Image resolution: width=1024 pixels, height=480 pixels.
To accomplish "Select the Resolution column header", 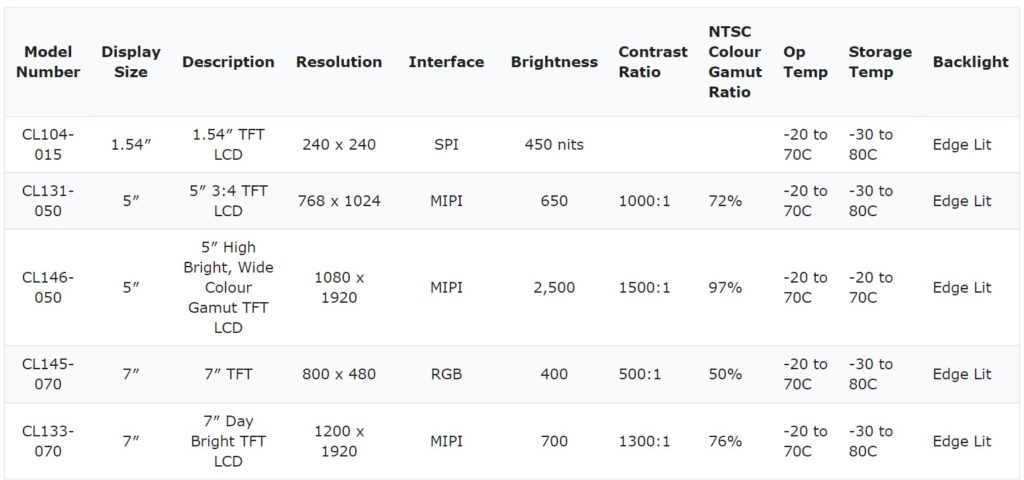I will coord(338,62).
